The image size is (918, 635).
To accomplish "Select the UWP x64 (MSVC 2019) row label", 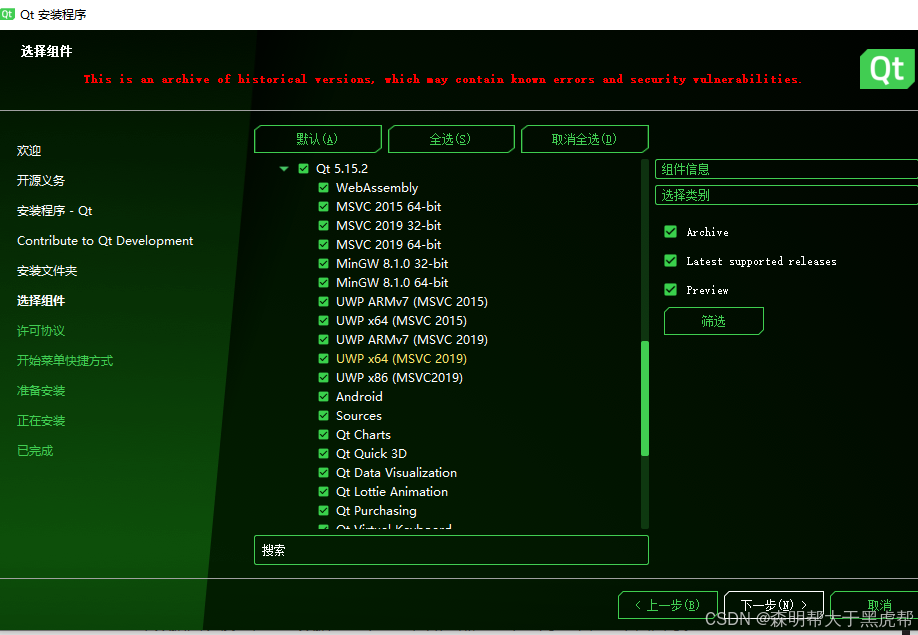I will [401, 359].
